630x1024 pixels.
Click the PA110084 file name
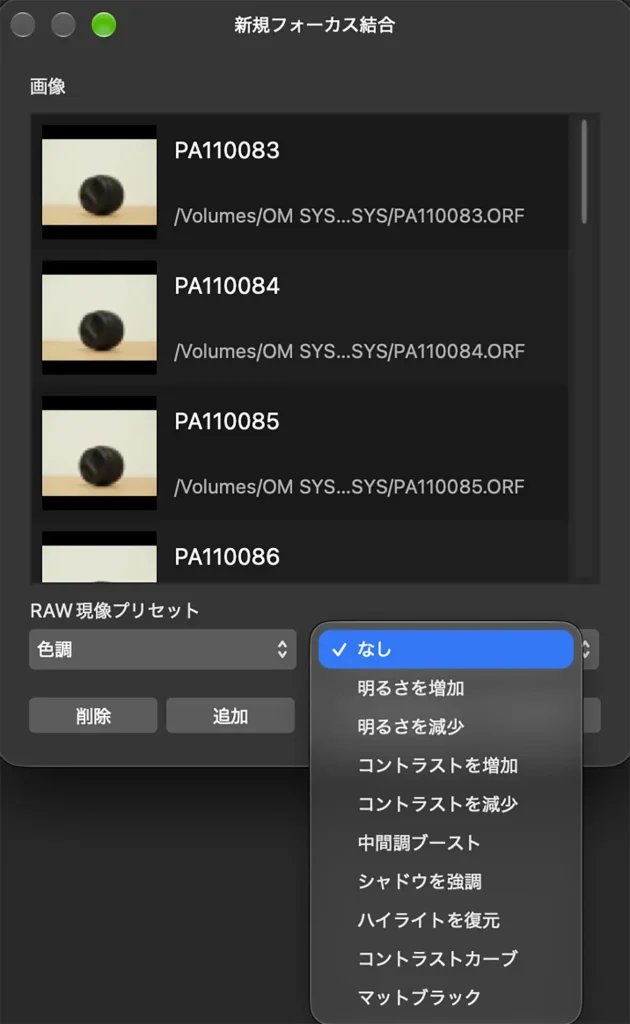coord(227,286)
